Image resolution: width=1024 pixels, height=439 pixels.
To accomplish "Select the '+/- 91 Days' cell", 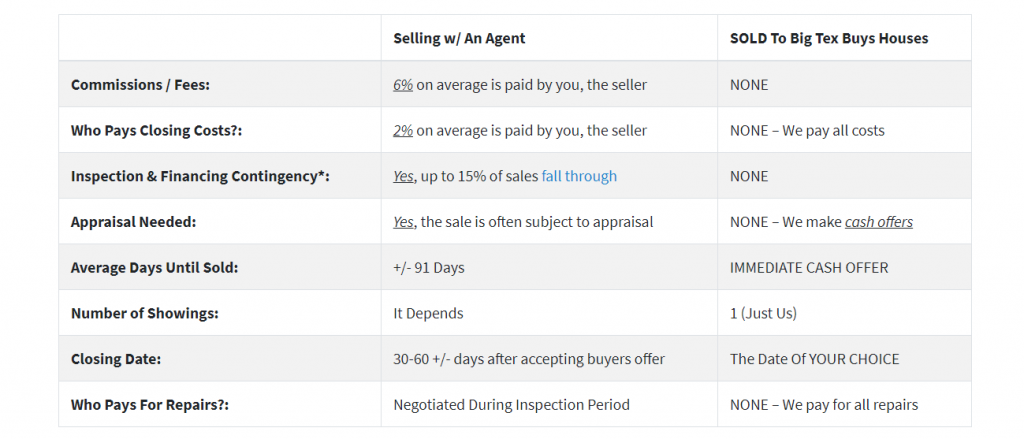I will 428,268.
